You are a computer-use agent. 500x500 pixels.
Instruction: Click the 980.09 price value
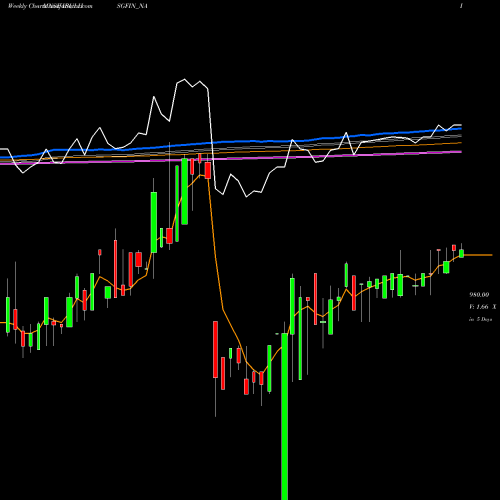(479, 295)
